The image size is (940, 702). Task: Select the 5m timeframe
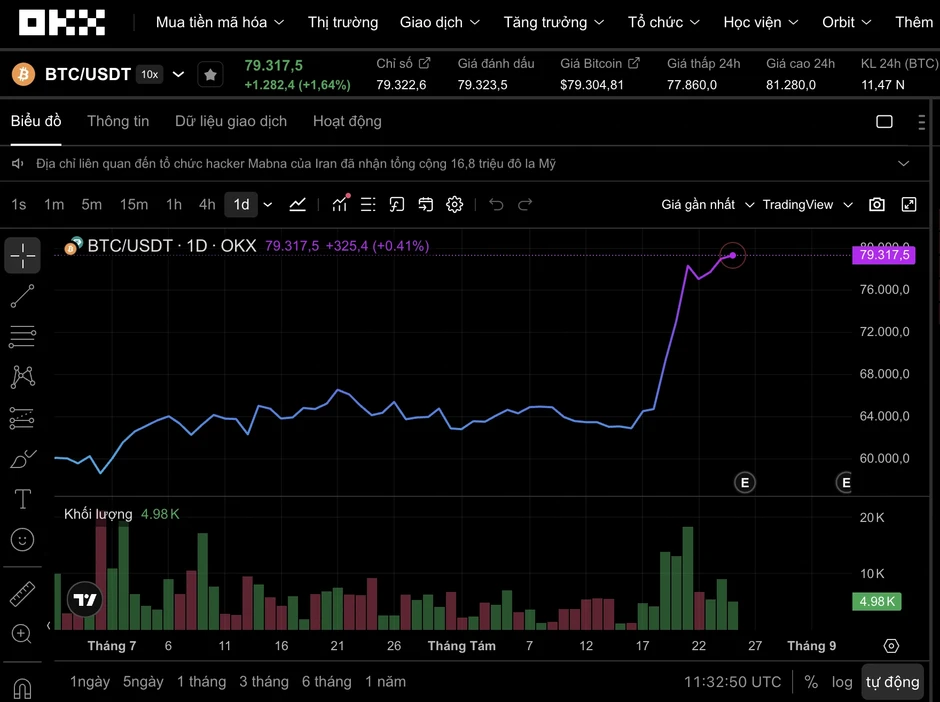91,205
